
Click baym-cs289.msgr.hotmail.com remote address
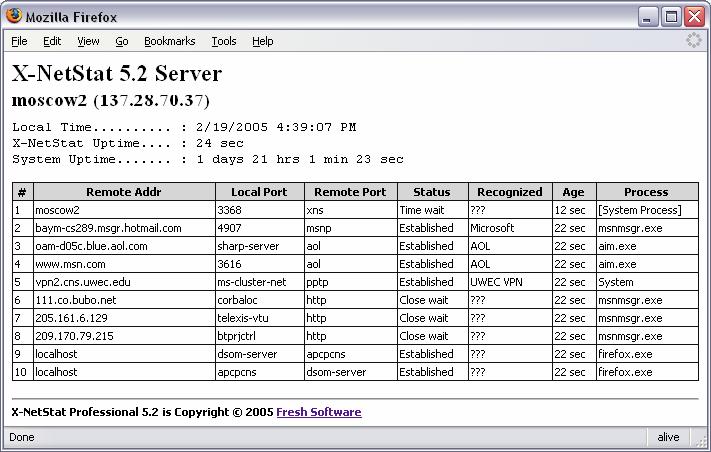pos(108,228)
